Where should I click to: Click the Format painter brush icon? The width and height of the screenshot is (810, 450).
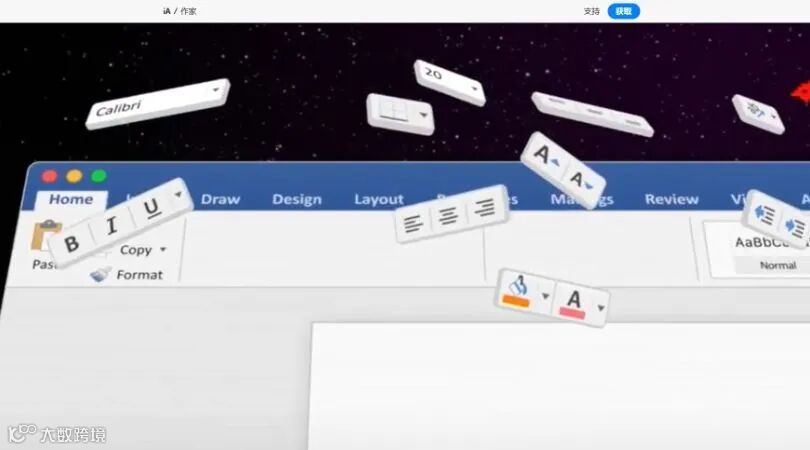99,274
